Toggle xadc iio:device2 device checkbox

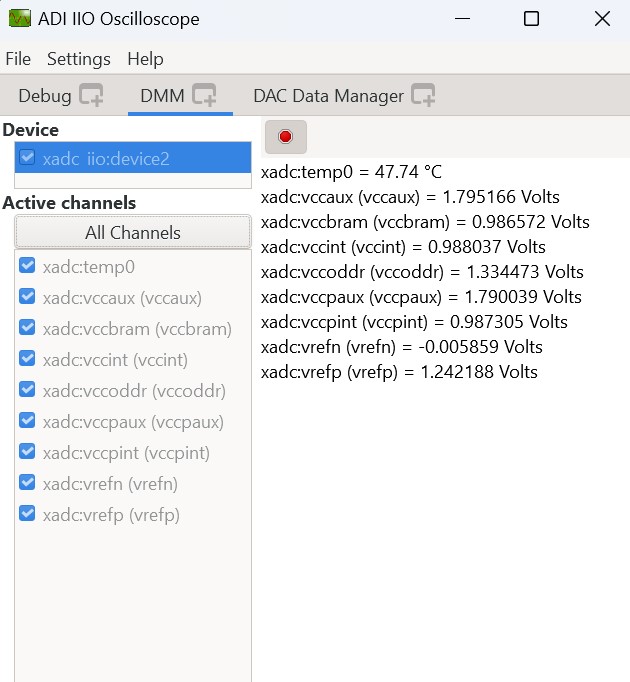pyautogui.click(x=27, y=157)
